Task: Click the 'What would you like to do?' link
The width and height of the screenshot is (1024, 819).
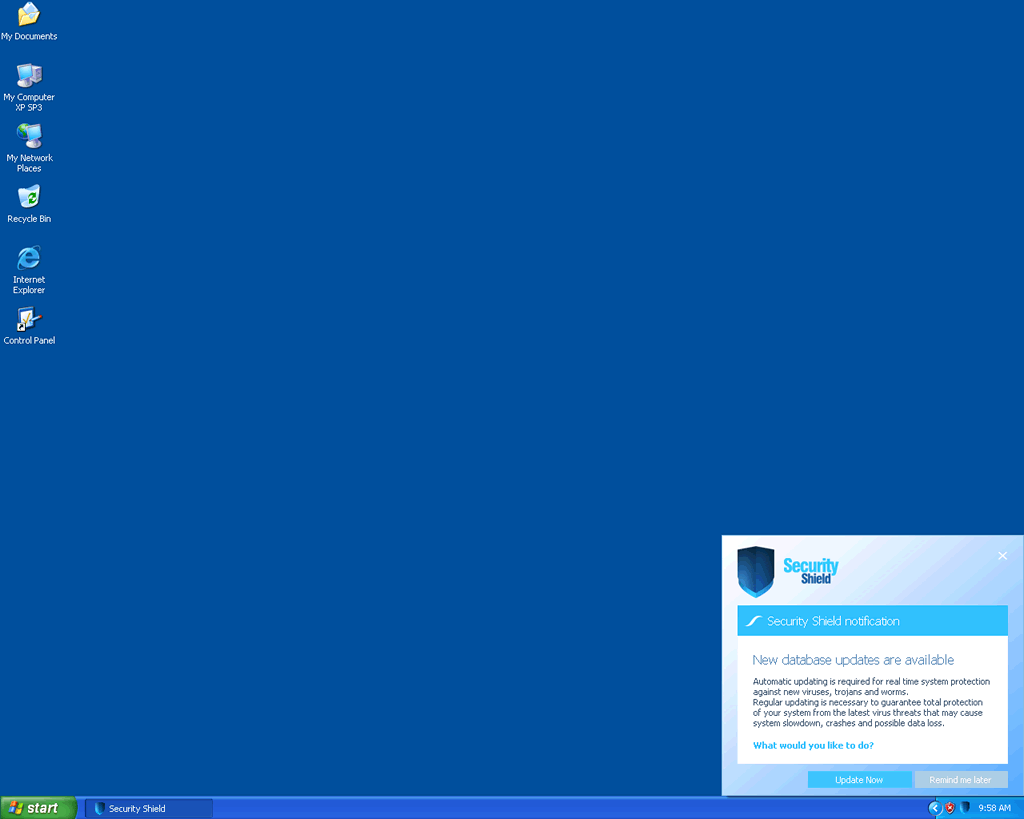Action: point(813,745)
